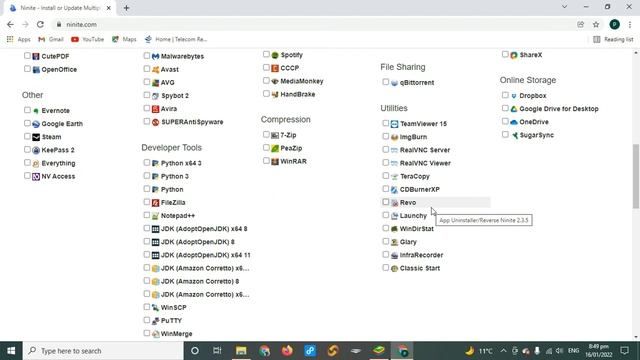Viewport: 640px width, 360px height.
Task: Open a new browser tab
Action: tap(126, 8)
